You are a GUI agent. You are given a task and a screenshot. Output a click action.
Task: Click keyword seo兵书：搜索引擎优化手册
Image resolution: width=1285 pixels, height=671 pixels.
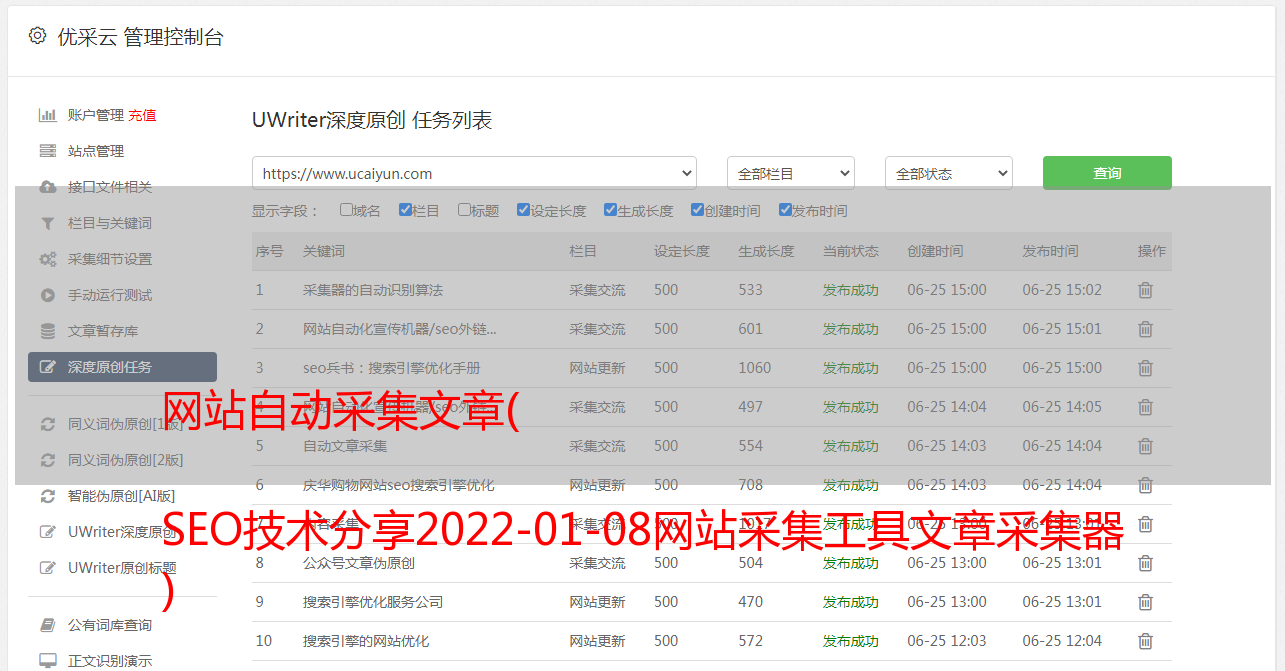(x=392, y=368)
